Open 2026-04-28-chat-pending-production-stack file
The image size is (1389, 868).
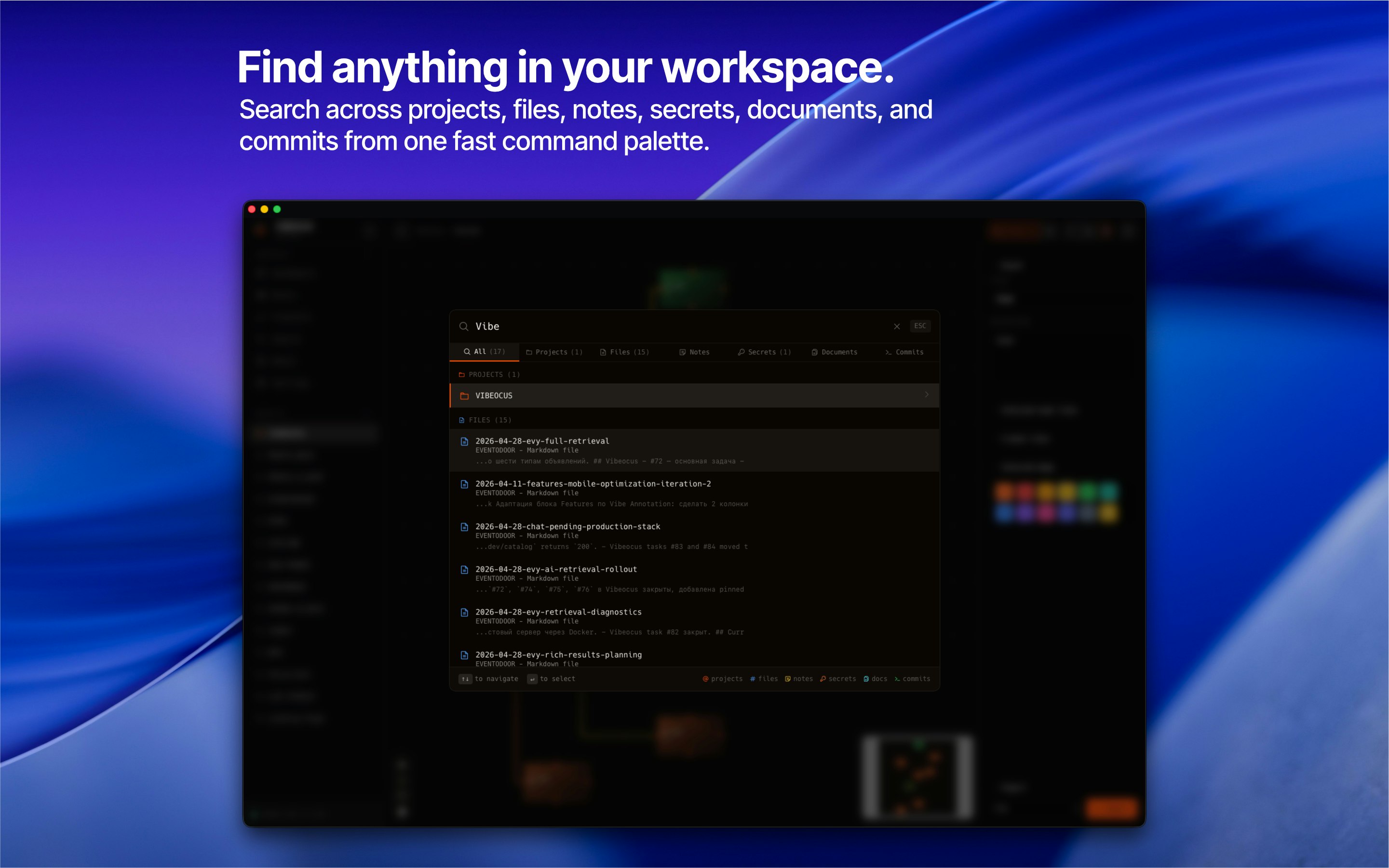(694, 536)
